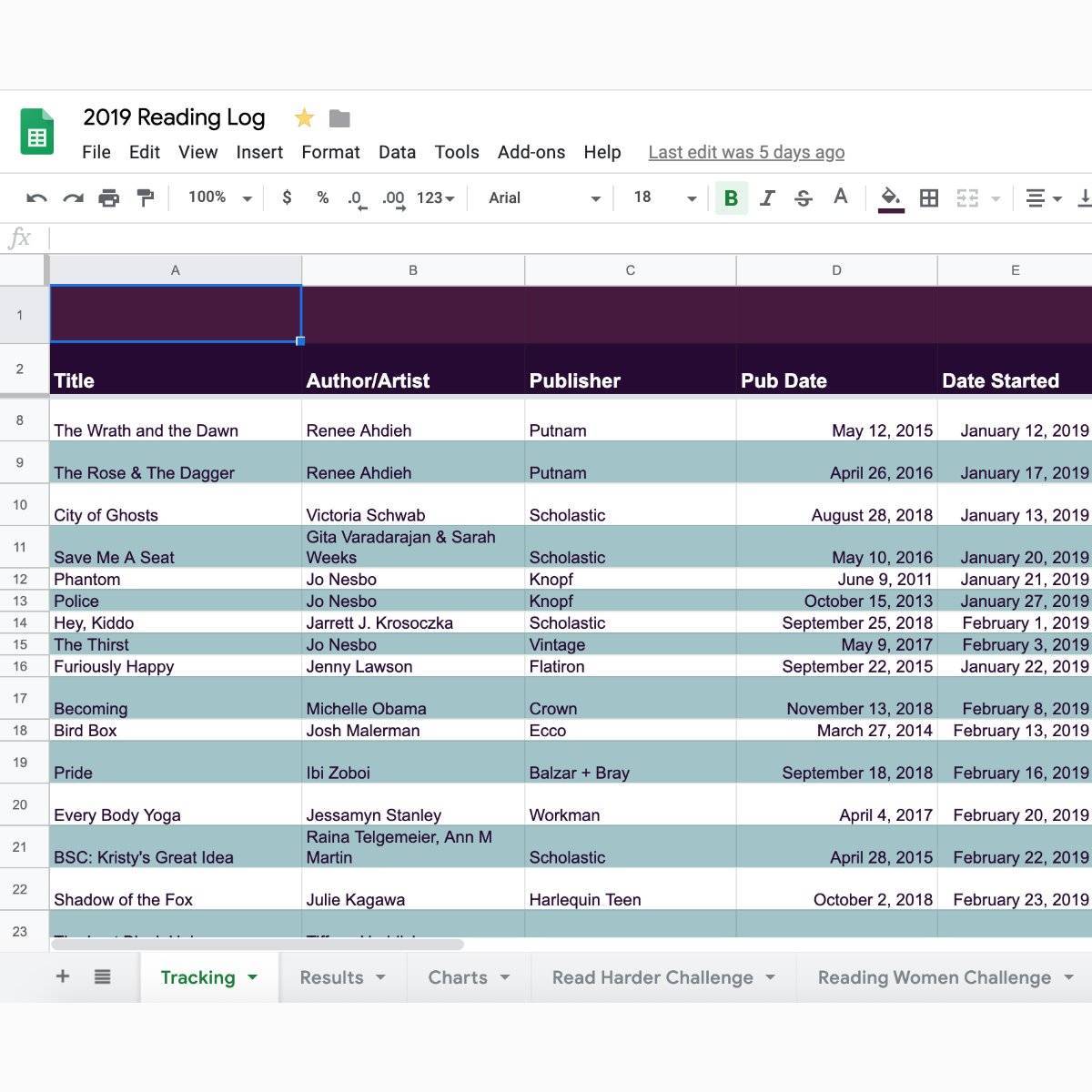Toggle italic text formatting
The height and width of the screenshot is (1092, 1092).
click(x=767, y=198)
